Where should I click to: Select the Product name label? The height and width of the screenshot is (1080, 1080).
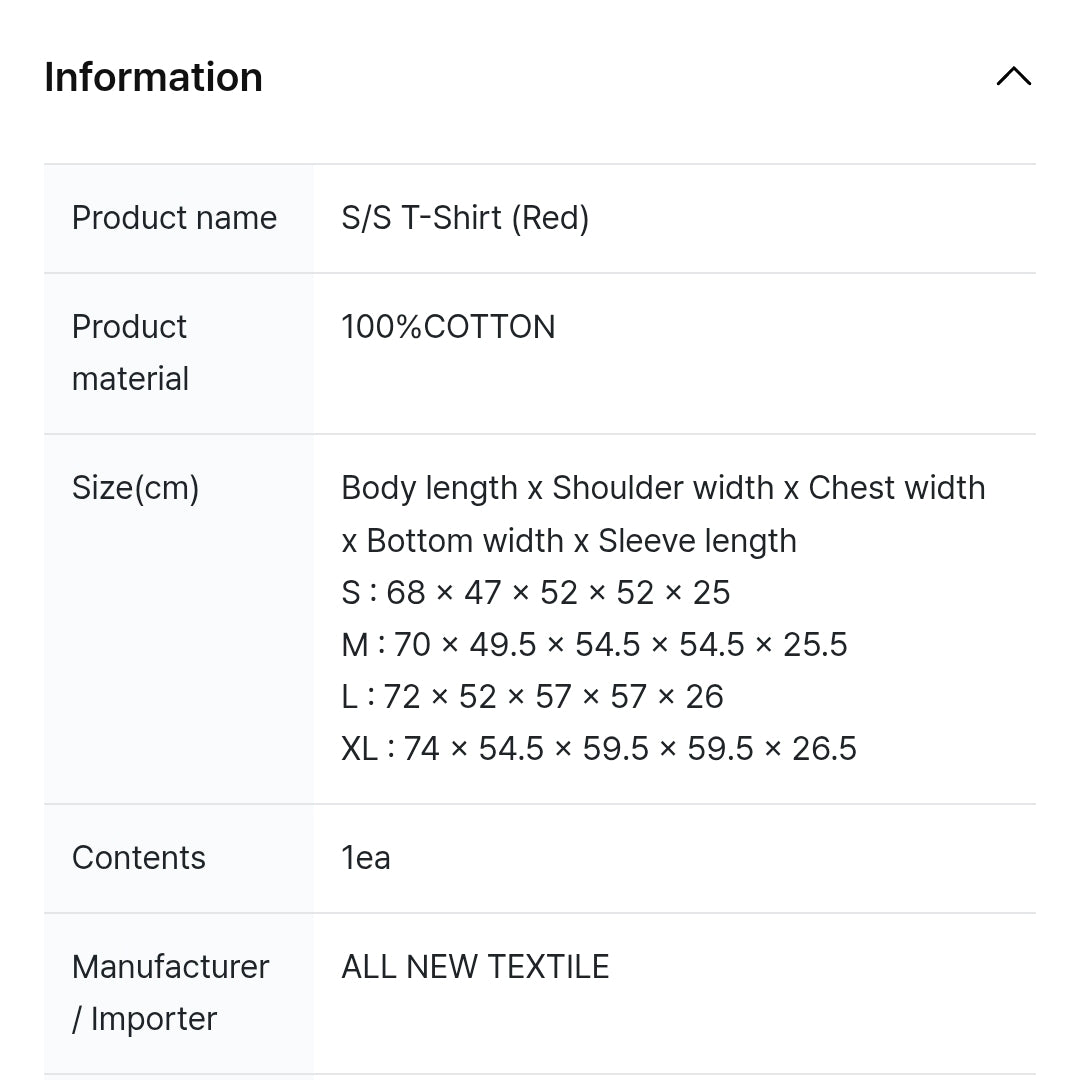click(174, 218)
